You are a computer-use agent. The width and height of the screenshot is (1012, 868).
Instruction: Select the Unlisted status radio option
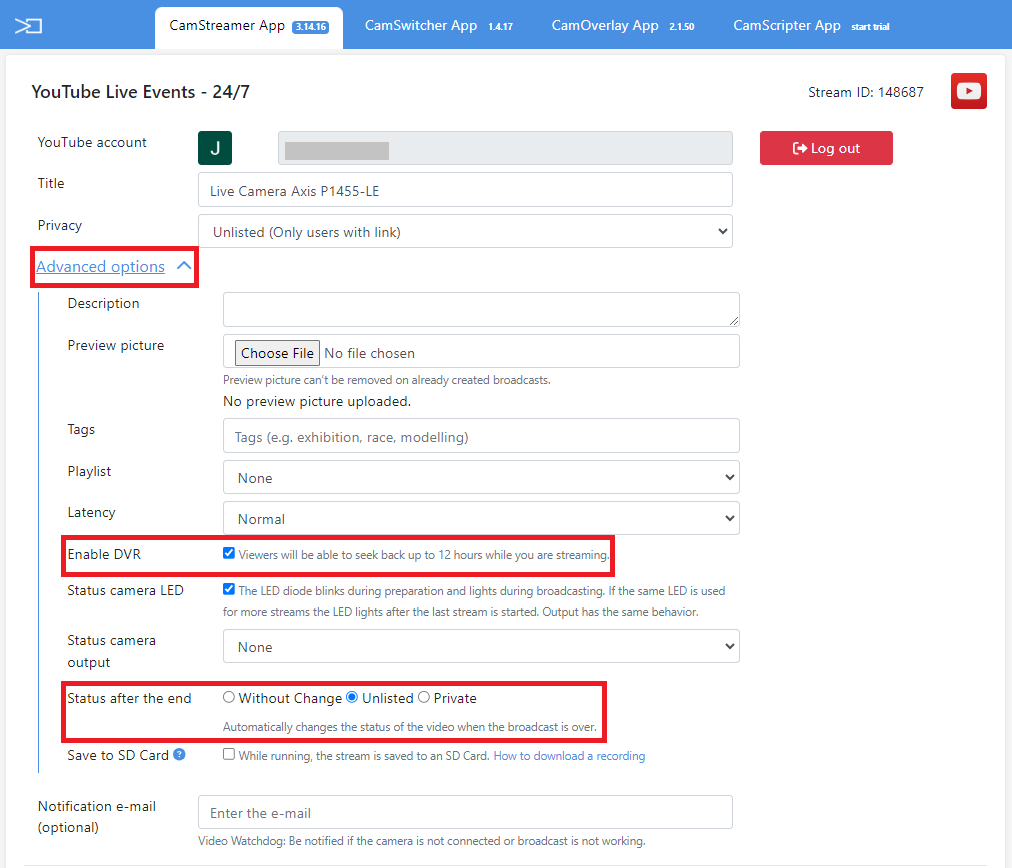point(352,697)
